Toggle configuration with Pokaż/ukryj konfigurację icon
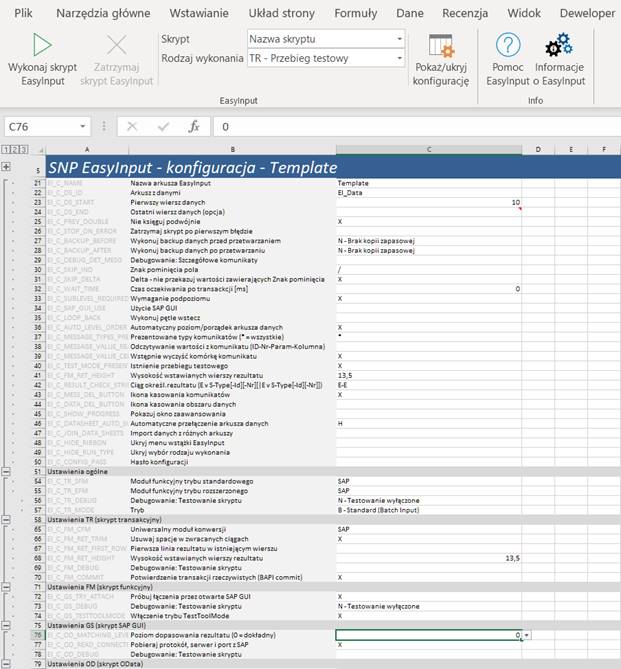 [x=440, y=46]
